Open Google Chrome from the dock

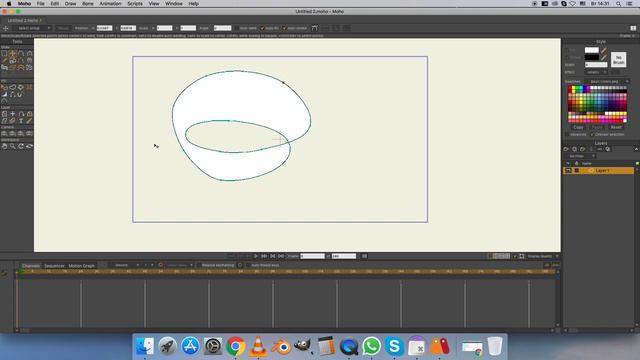236,347
